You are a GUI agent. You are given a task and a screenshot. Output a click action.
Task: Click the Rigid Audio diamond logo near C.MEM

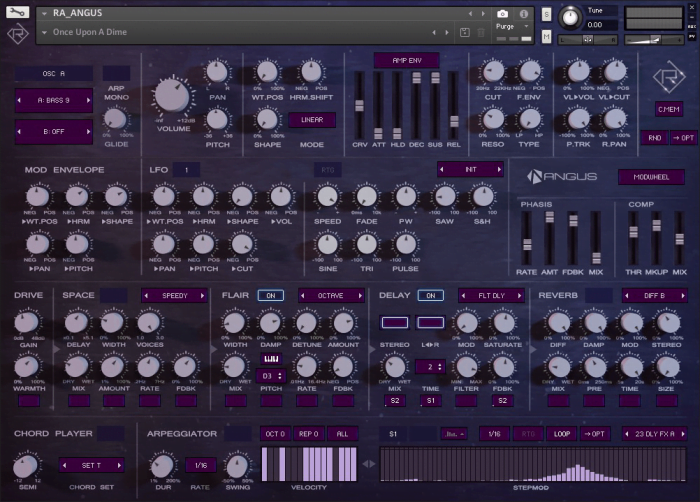pyautogui.click(x=669, y=77)
